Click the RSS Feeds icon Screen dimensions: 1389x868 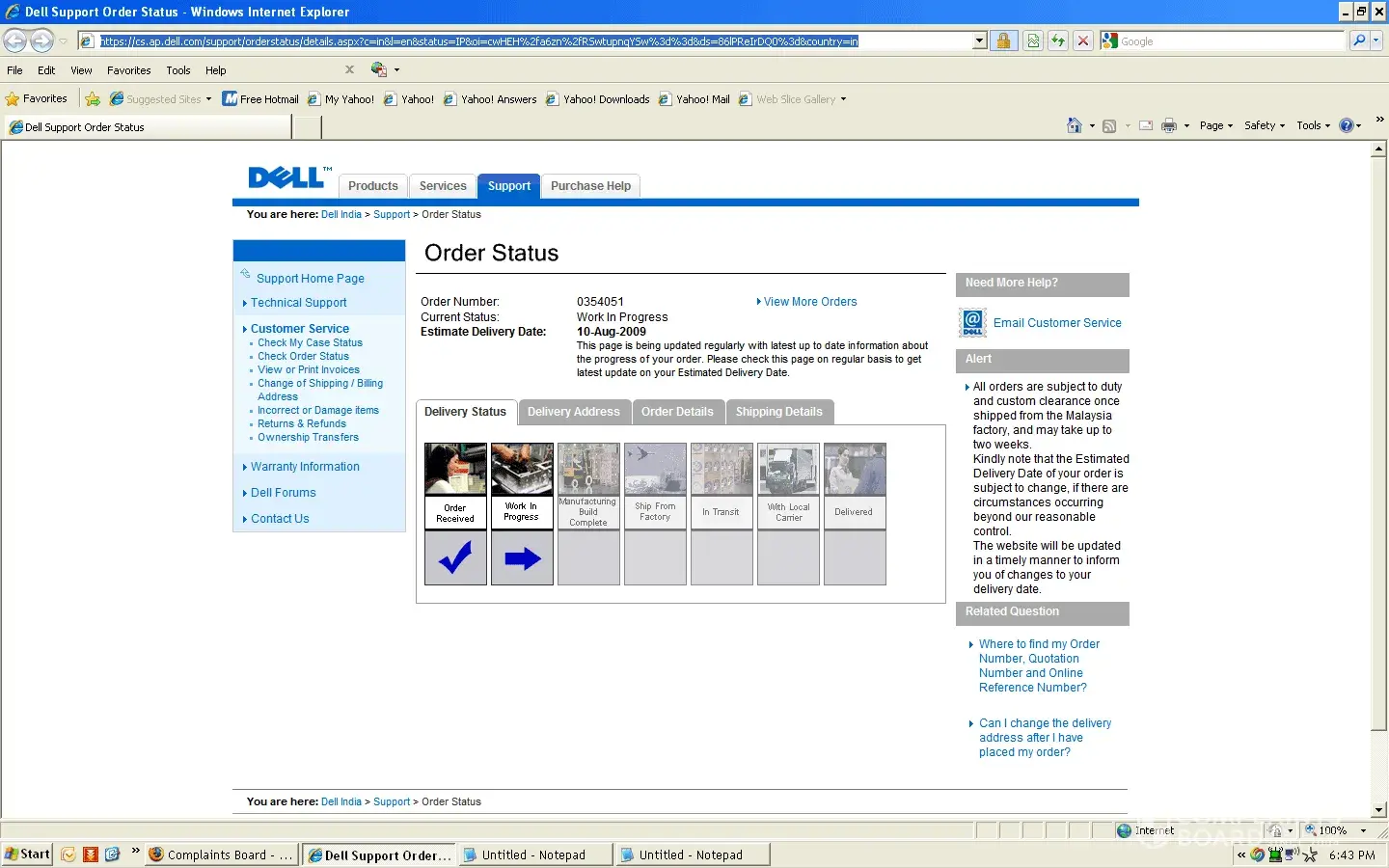[1109, 125]
